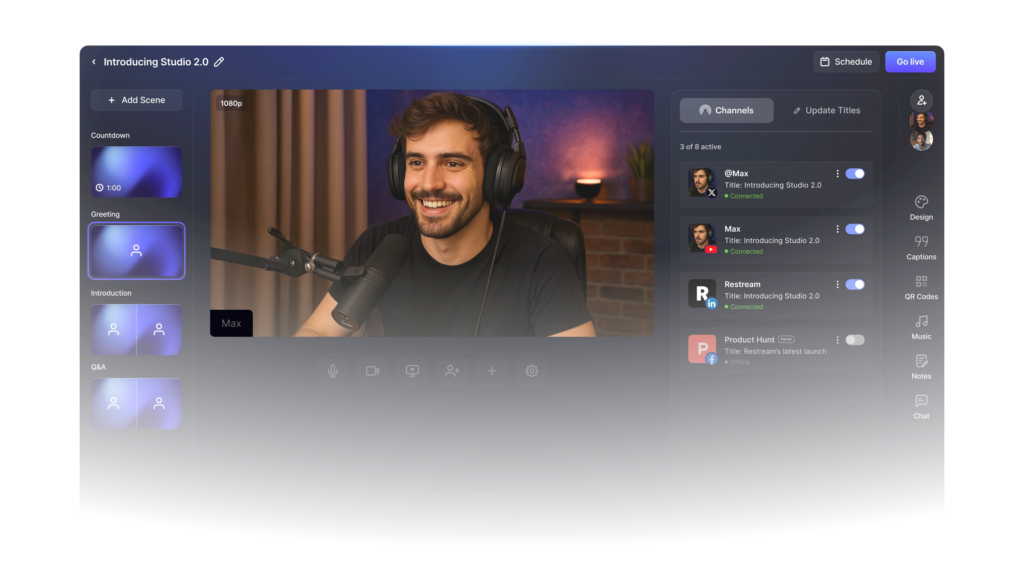This screenshot has width=1024, height=562.
Task: Open more options for Max YouTube channel
Action: (x=836, y=229)
